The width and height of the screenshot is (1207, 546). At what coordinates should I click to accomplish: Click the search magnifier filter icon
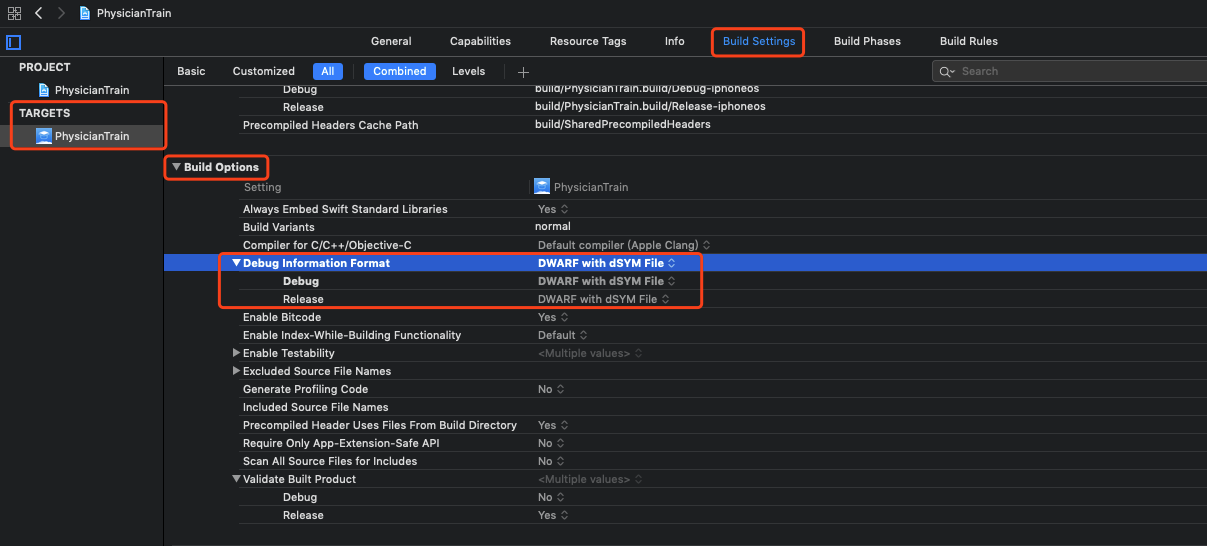click(x=945, y=72)
